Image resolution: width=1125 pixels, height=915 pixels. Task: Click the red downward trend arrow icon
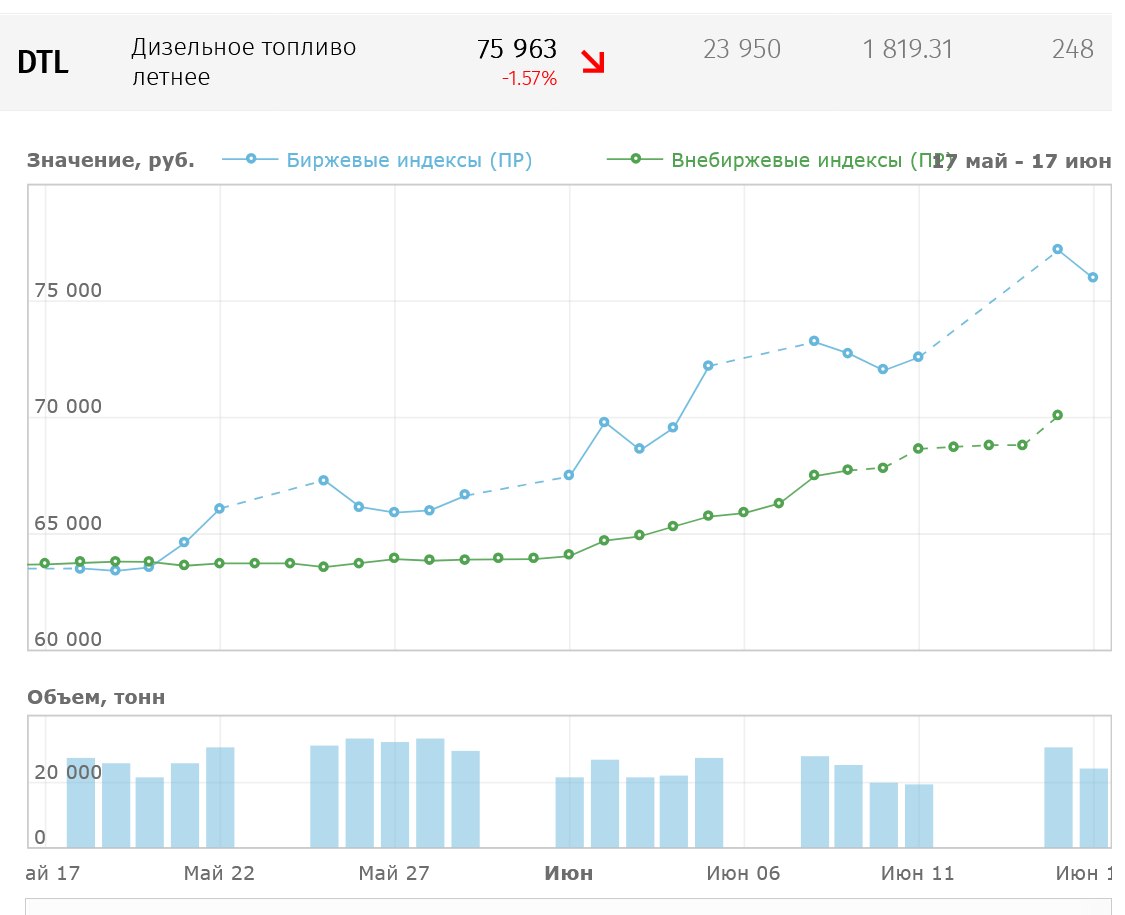593,62
